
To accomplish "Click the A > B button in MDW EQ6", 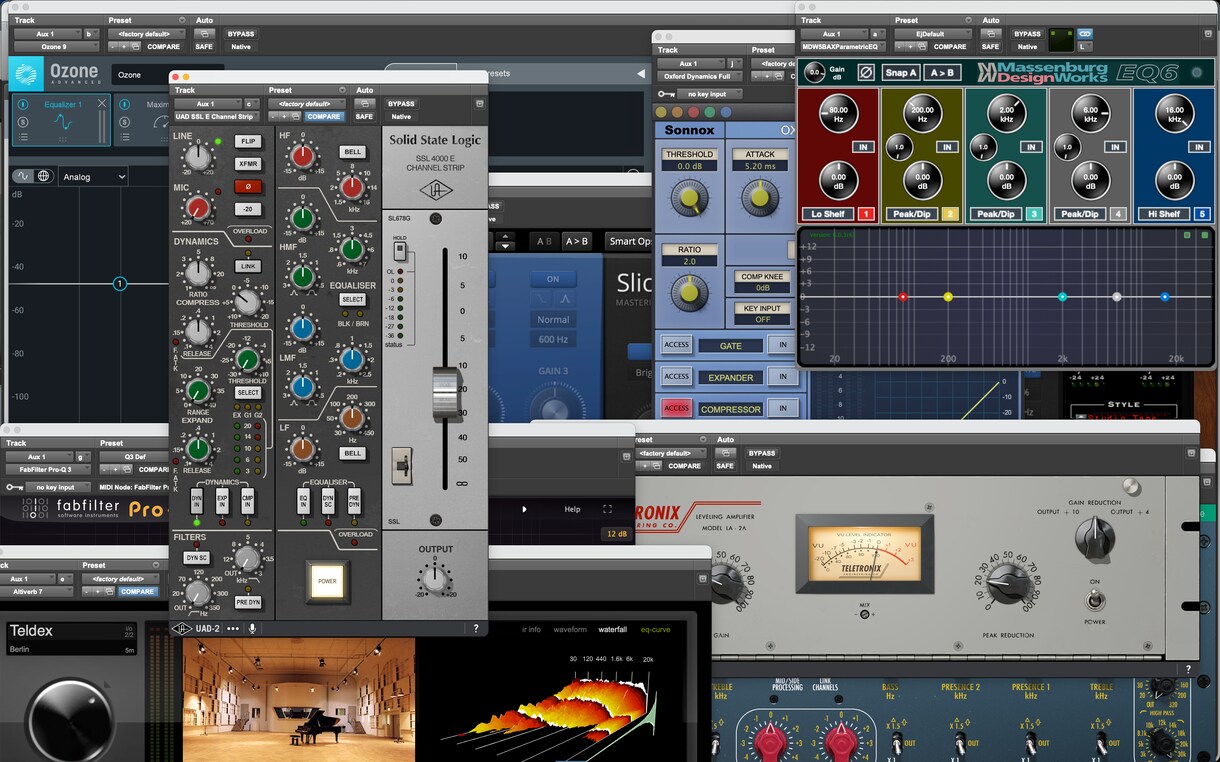I will coord(942,72).
